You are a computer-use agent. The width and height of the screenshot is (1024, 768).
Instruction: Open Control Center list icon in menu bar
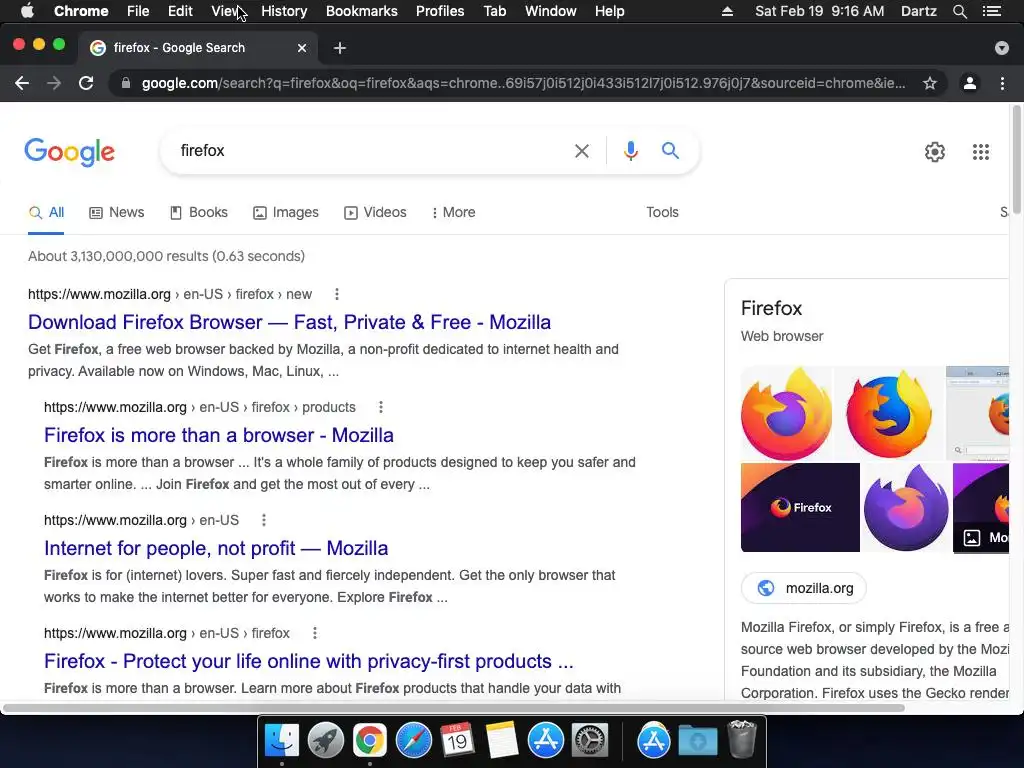pyautogui.click(x=992, y=11)
